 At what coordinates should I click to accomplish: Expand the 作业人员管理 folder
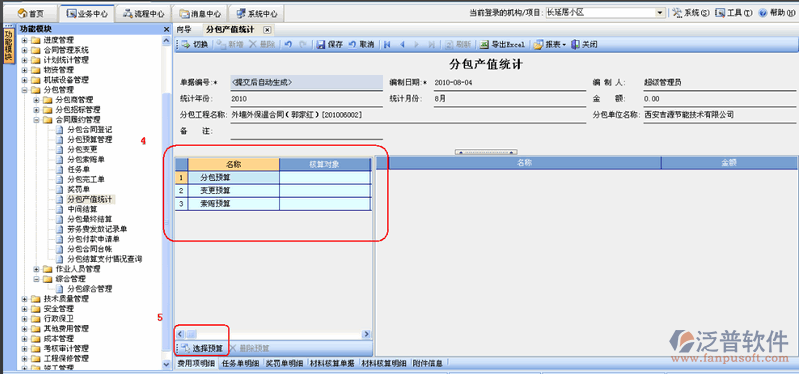pyautogui.click(x=37, y=269)
